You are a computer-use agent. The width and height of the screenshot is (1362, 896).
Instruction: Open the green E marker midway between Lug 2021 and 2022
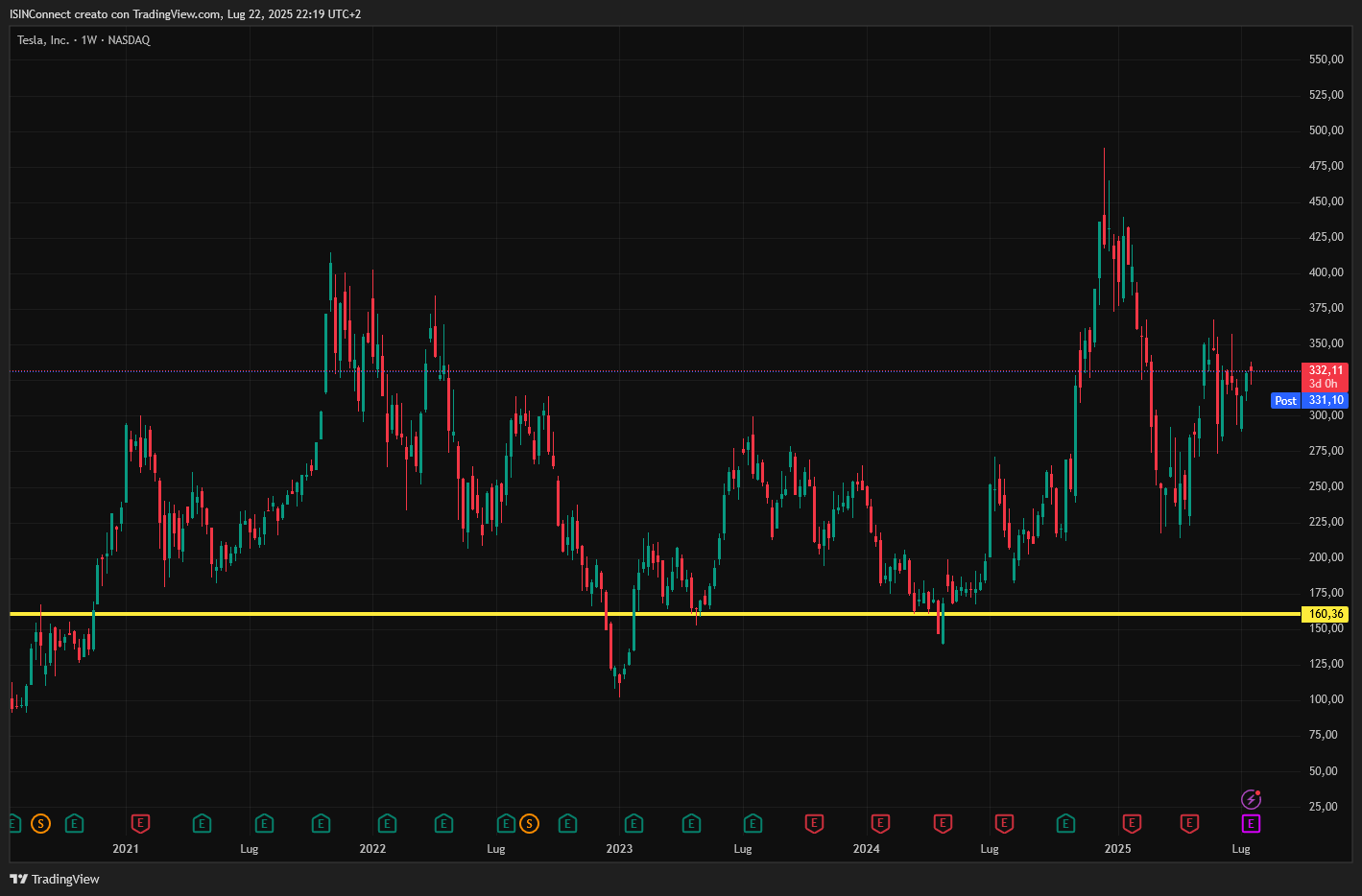click(322, 823)
